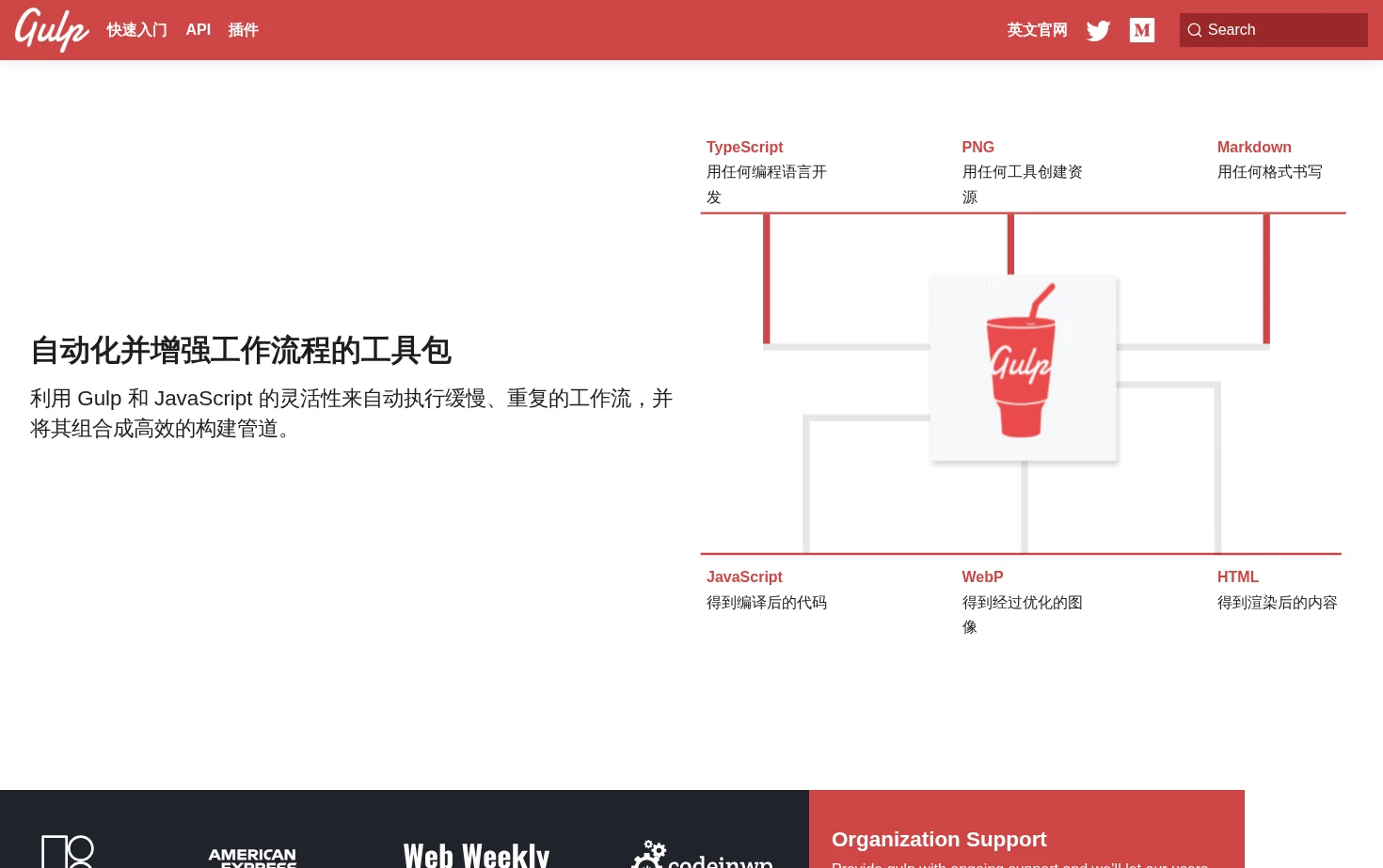Open the Medium "M" icon link

(x=1142, y=30)
